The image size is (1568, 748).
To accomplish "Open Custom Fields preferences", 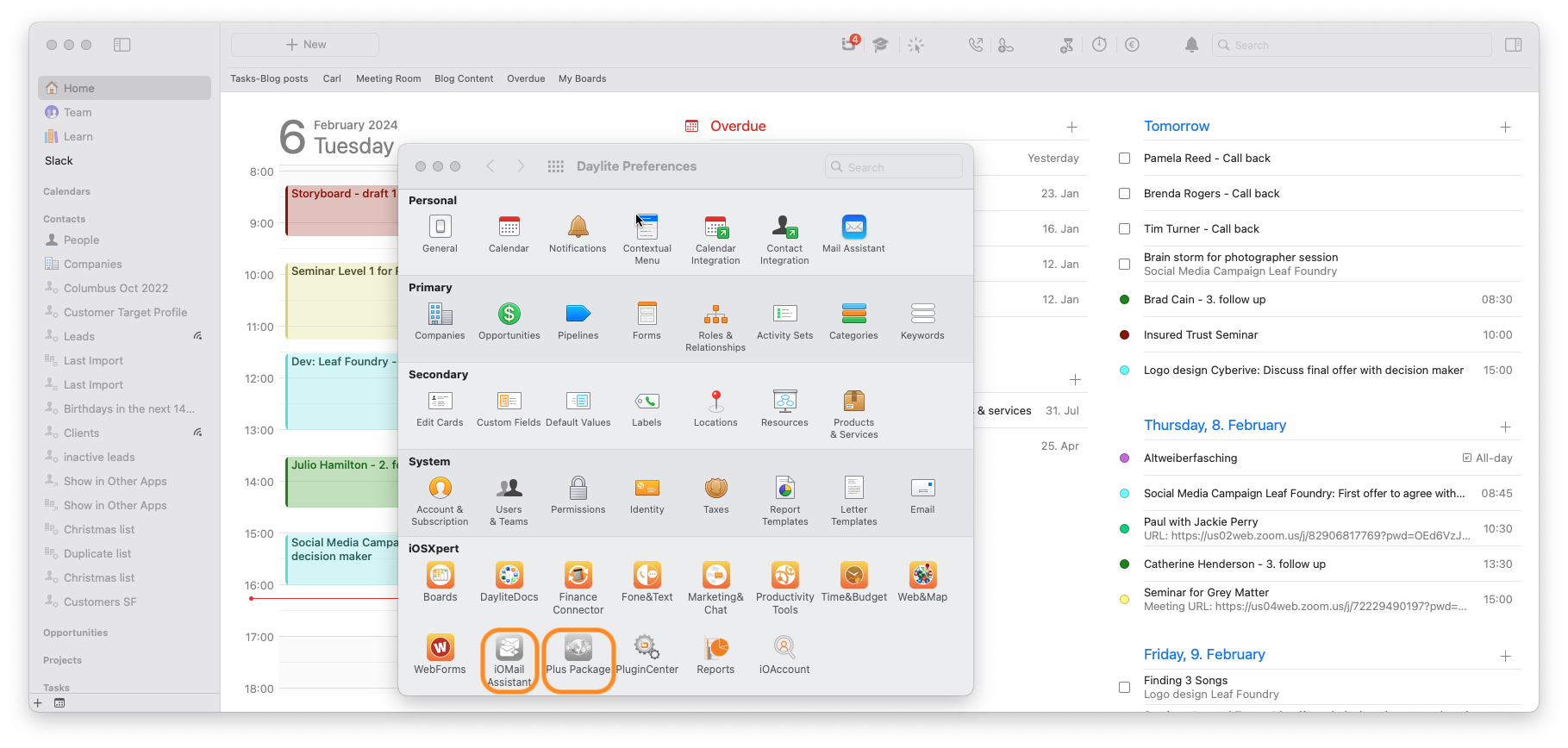I will (x=509, y=401).
